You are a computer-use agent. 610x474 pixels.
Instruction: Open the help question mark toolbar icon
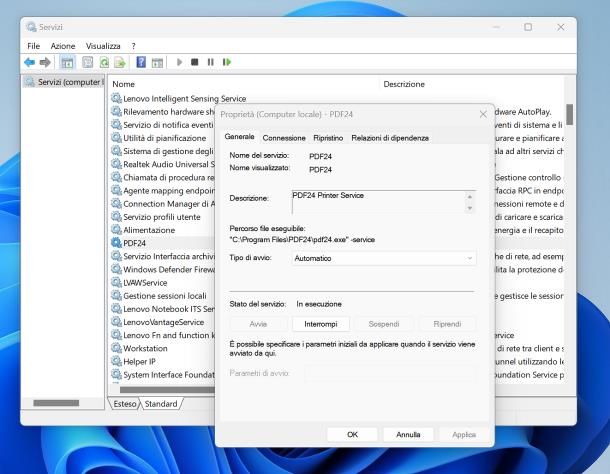[141, 62]
